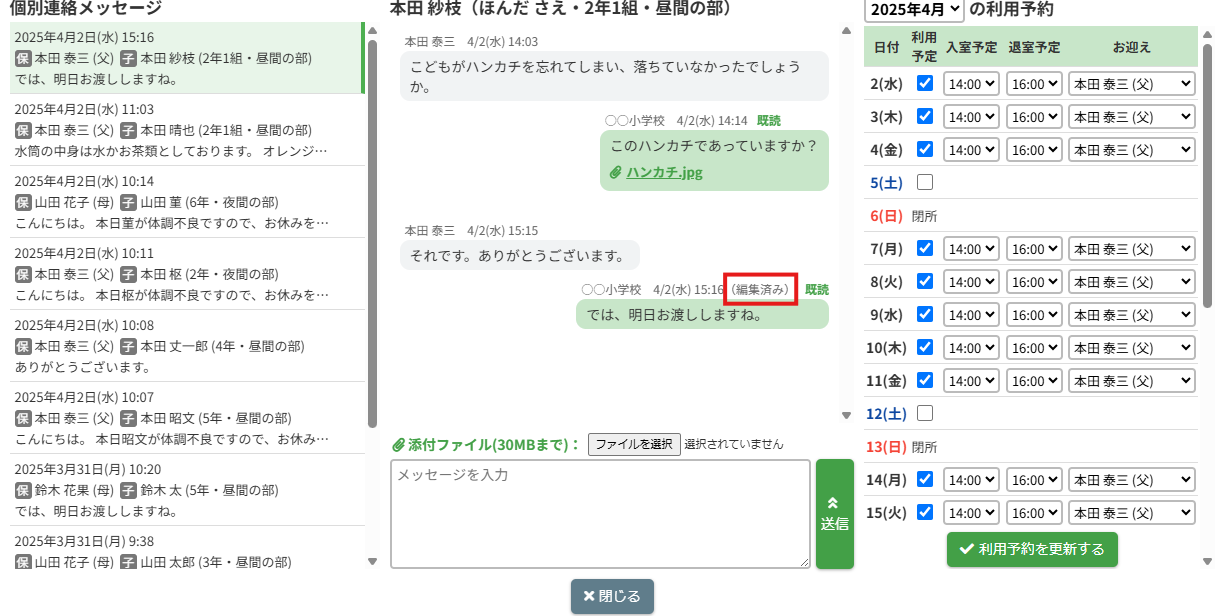
Task: Click the send arrow icon above 送信
Action: 834,504
